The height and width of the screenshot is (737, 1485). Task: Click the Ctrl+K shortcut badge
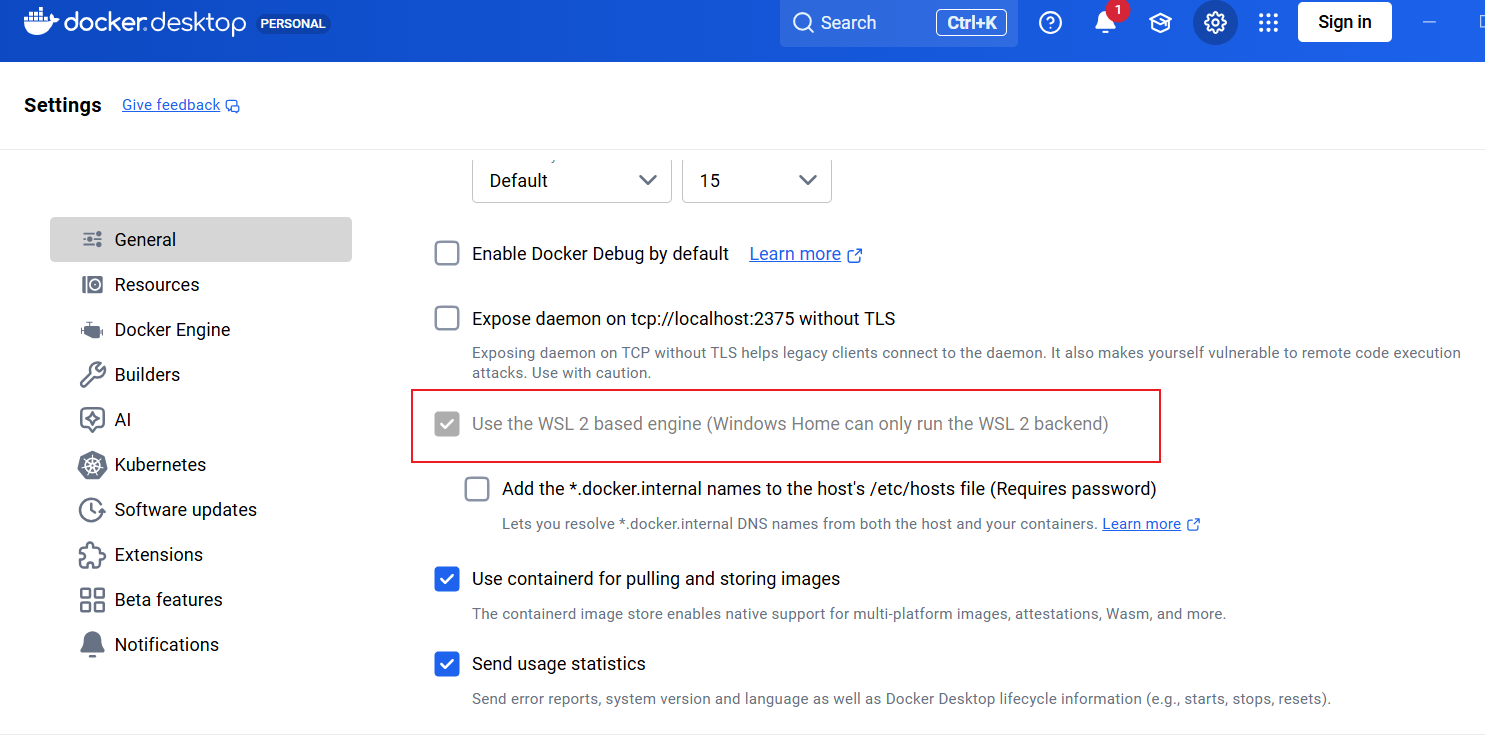[971, 23]
